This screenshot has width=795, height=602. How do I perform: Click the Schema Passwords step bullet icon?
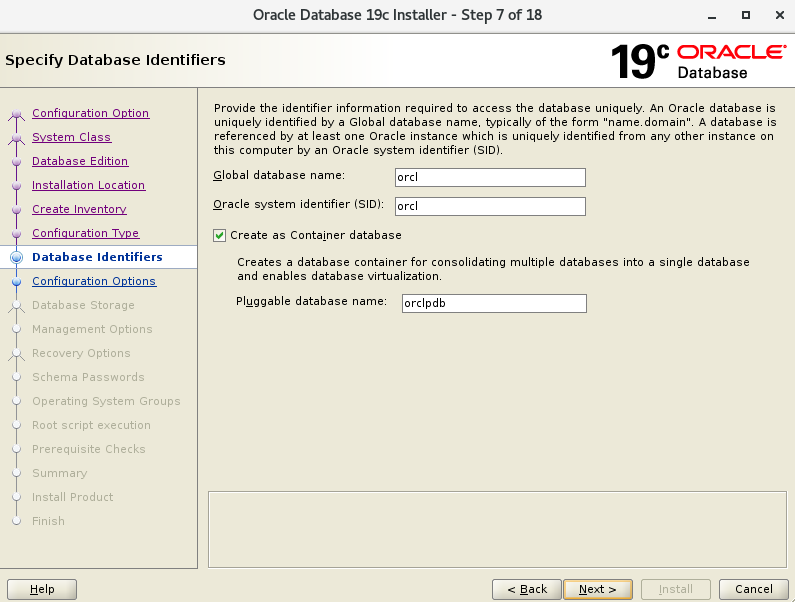point(17,377)
